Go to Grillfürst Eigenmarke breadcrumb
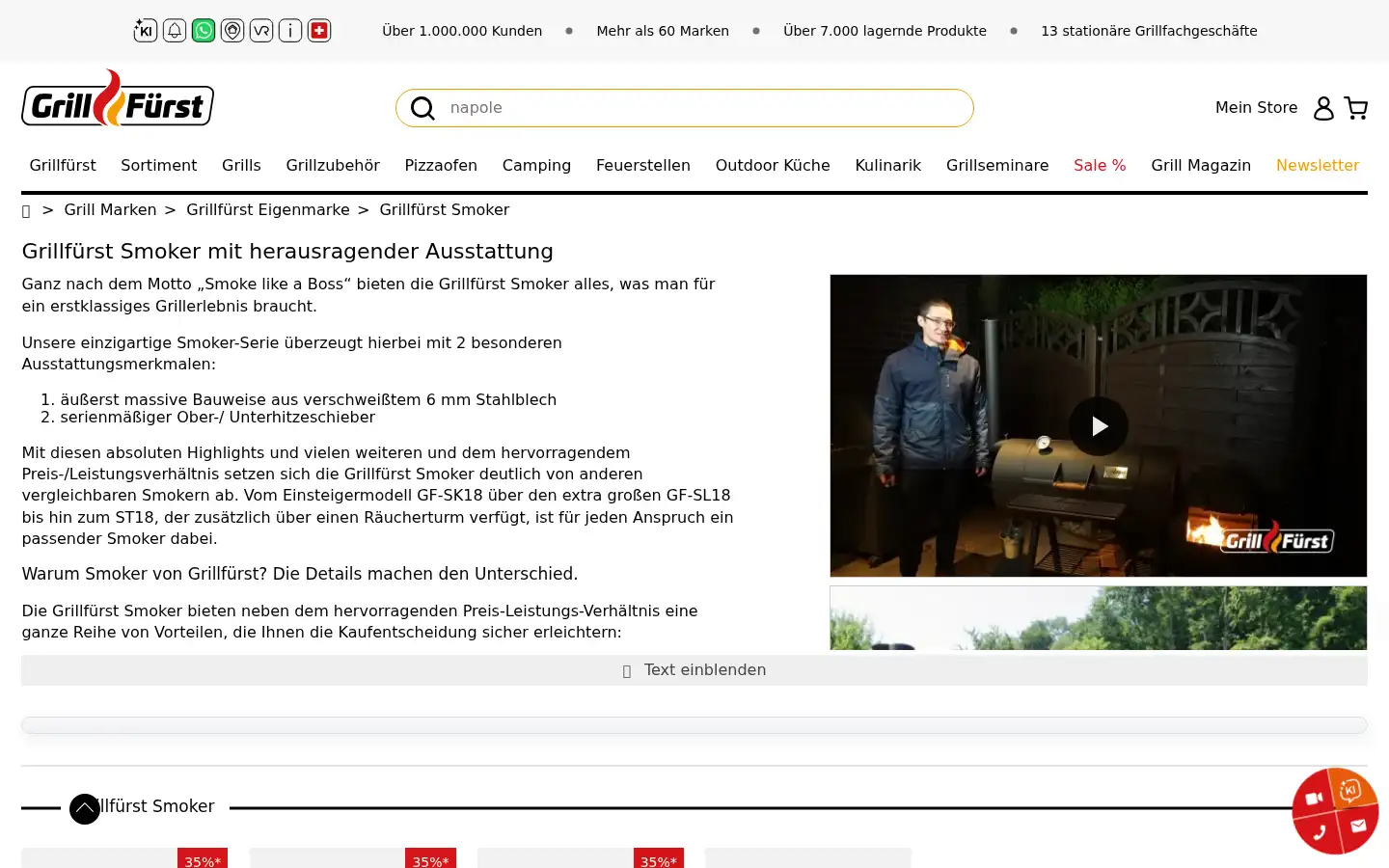Screen dimensions: 1389x868 pos(268,210)
